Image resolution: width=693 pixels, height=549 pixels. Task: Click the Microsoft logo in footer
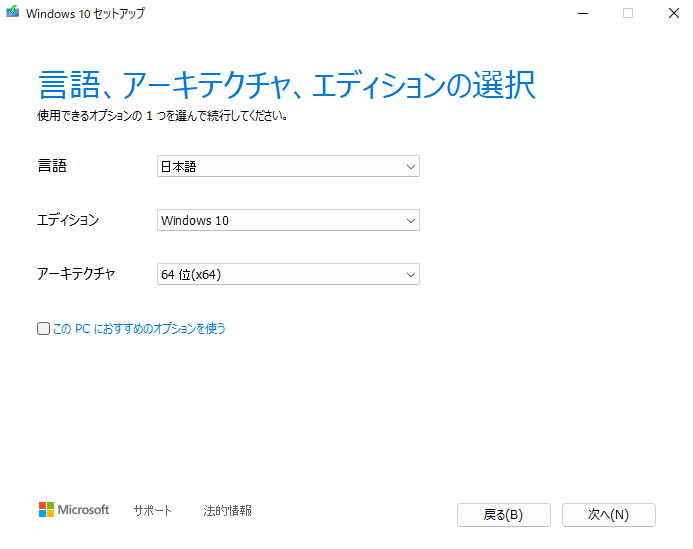tap(74, 510)
